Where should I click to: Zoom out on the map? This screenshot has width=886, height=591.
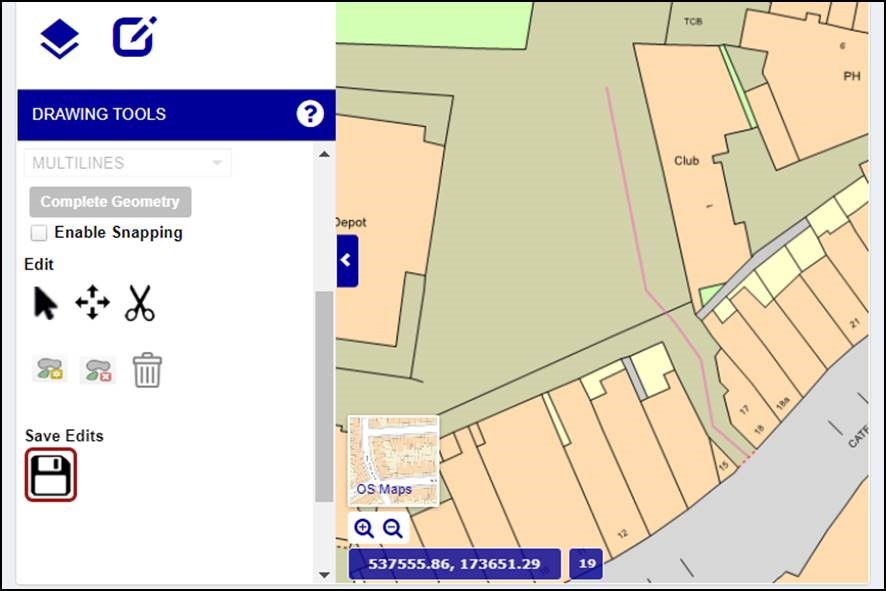pyautogui.click(x=393, y=528)
